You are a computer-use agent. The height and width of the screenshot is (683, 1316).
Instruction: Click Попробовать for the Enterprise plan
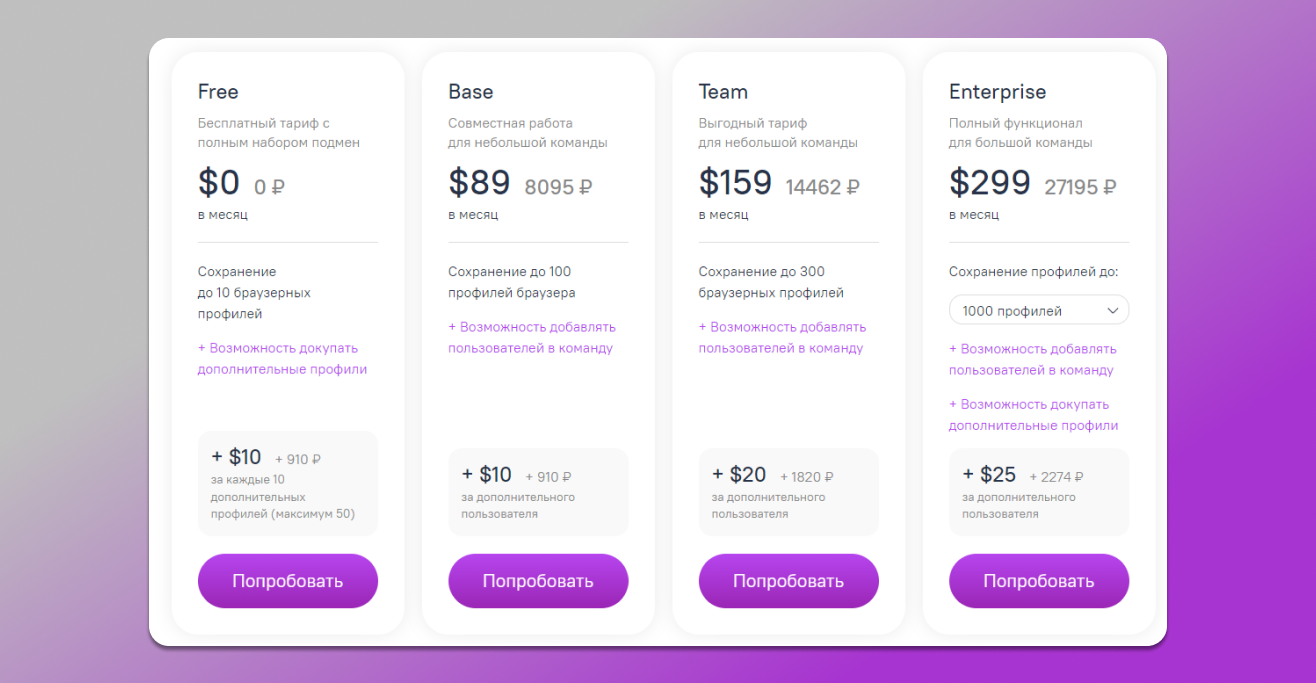point(1039,581)
